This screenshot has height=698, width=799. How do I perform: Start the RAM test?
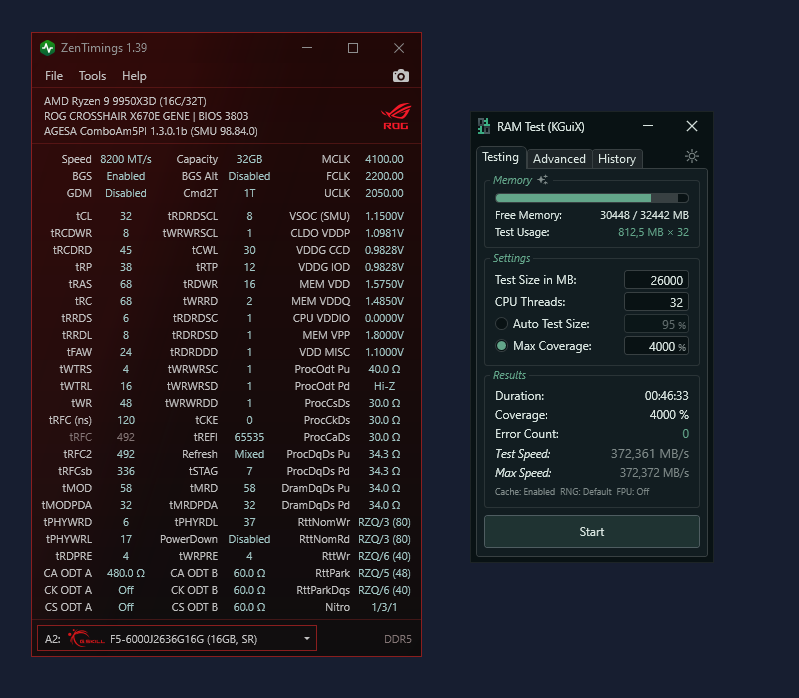coord(592,531)
